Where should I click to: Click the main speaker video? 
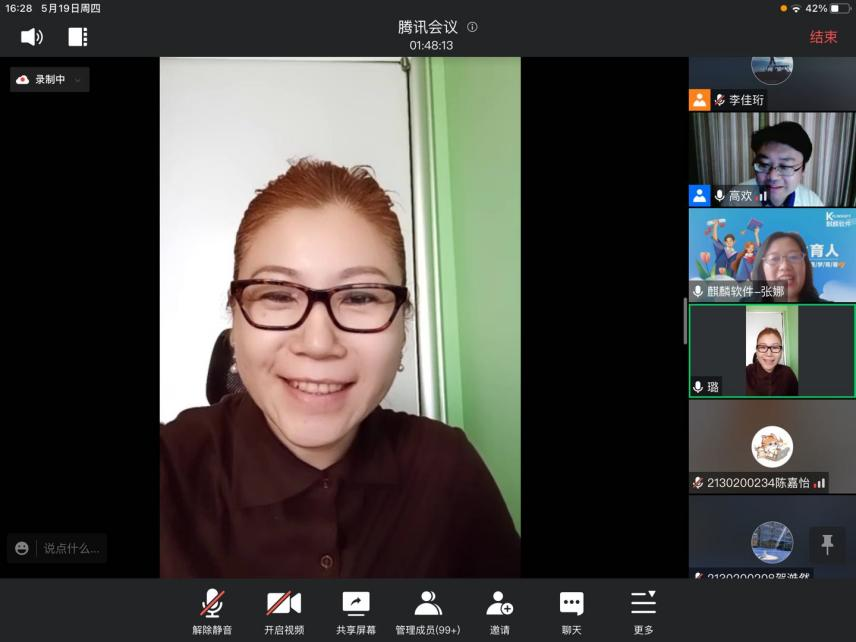340,317
